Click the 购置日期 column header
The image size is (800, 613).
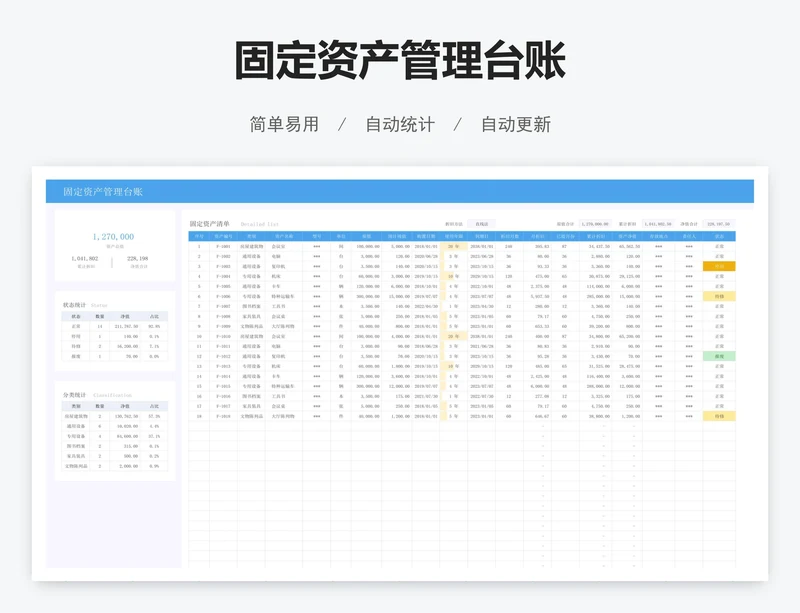point(426,236)
